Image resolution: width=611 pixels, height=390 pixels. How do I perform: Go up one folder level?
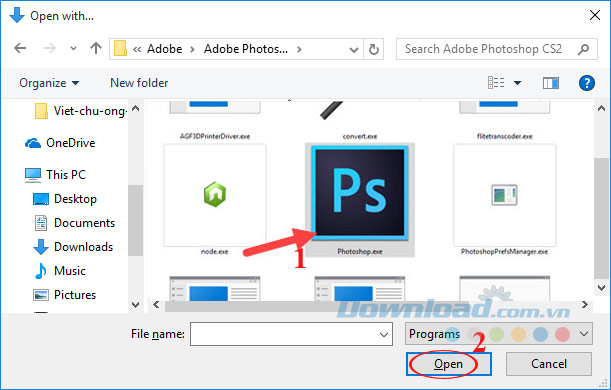tap(96, 48)
